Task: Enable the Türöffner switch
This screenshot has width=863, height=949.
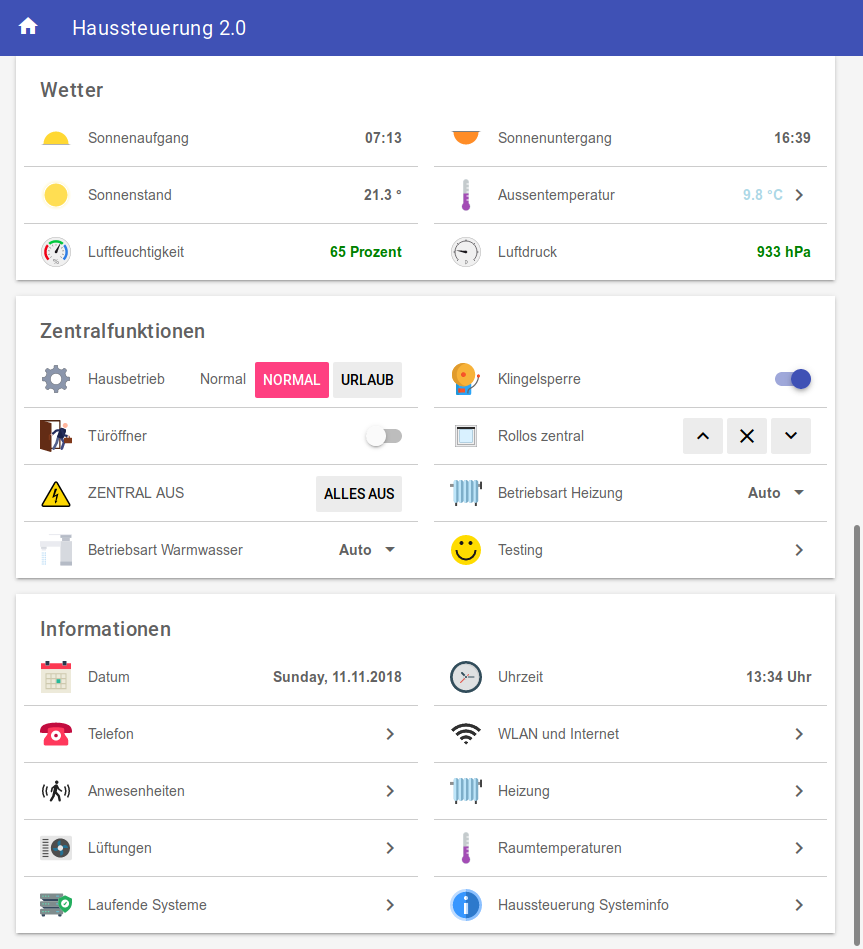Action: click(x=383, y=436)
